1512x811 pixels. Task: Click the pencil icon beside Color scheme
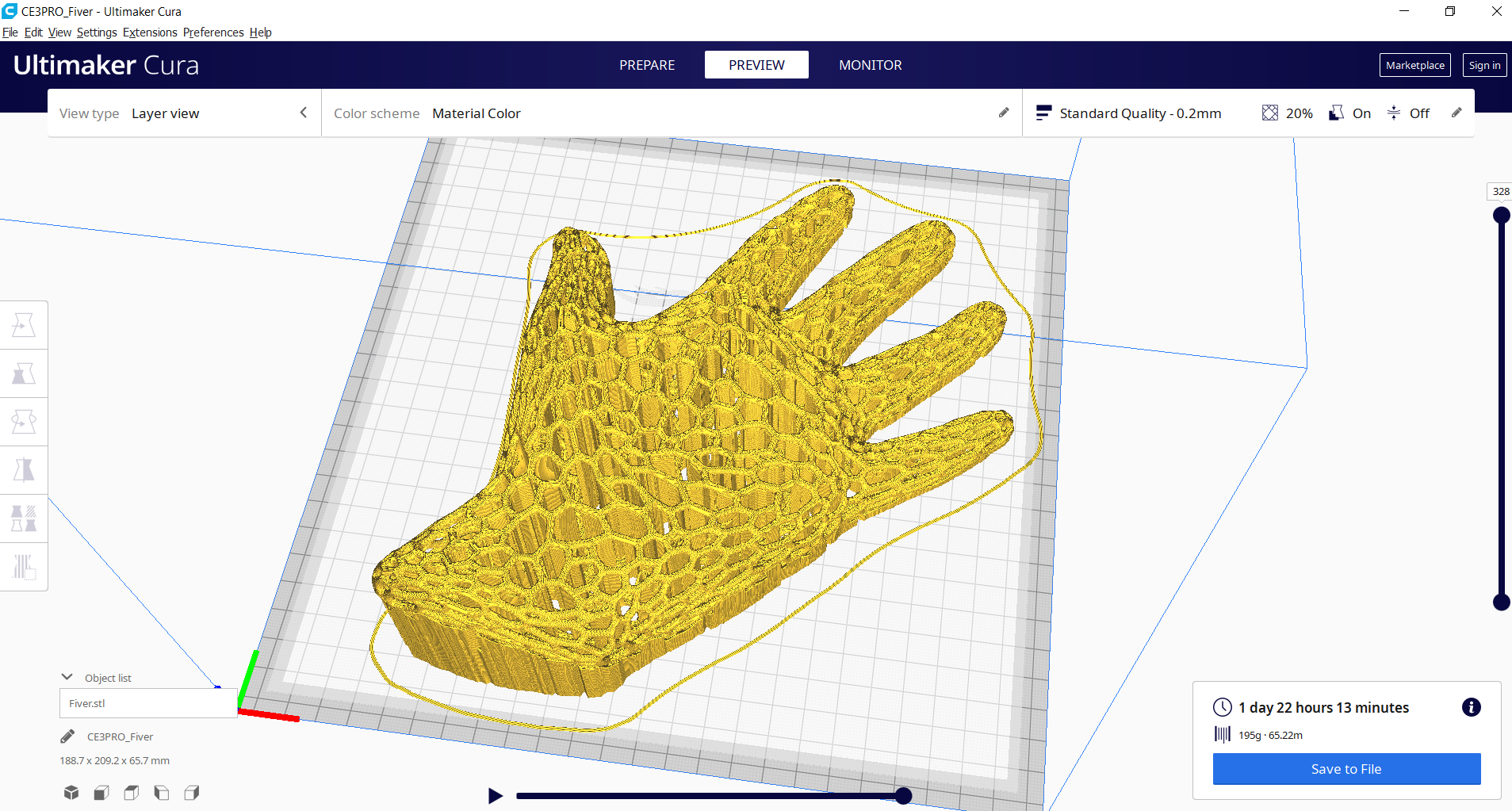(1004, 113)
